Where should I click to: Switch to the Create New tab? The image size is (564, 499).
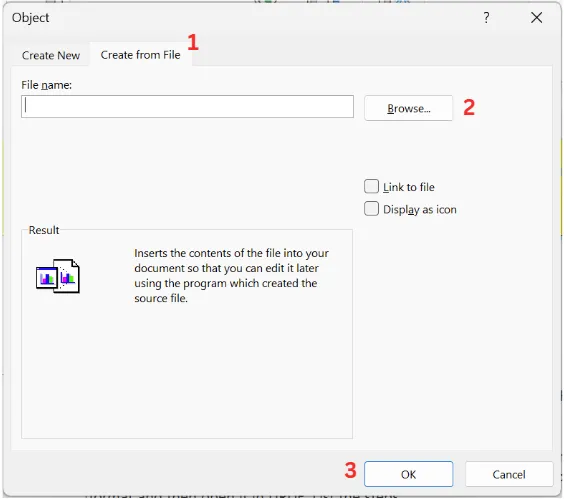(51, 55)
